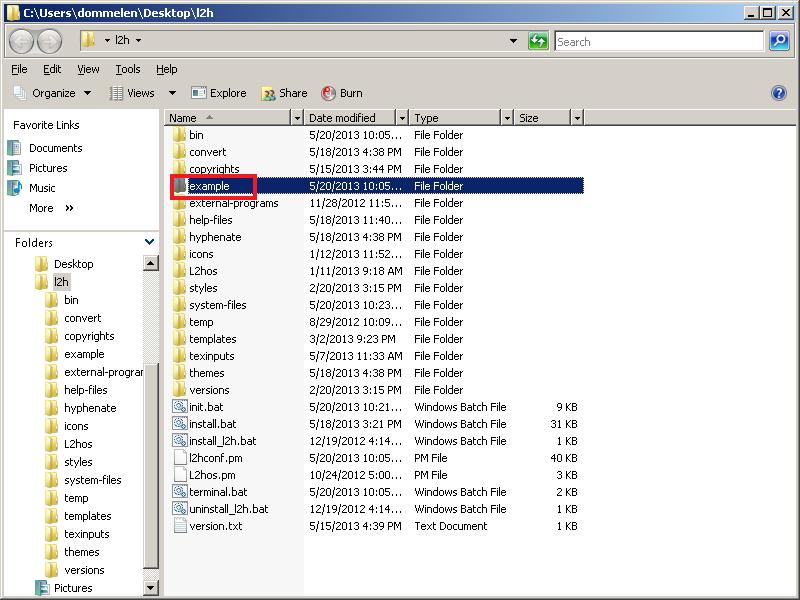Image resolution: width=800 pixels, height=600 pixels.
Task: Click inside the Search input field
Action: pyautogui.click(x=659, y=41)
